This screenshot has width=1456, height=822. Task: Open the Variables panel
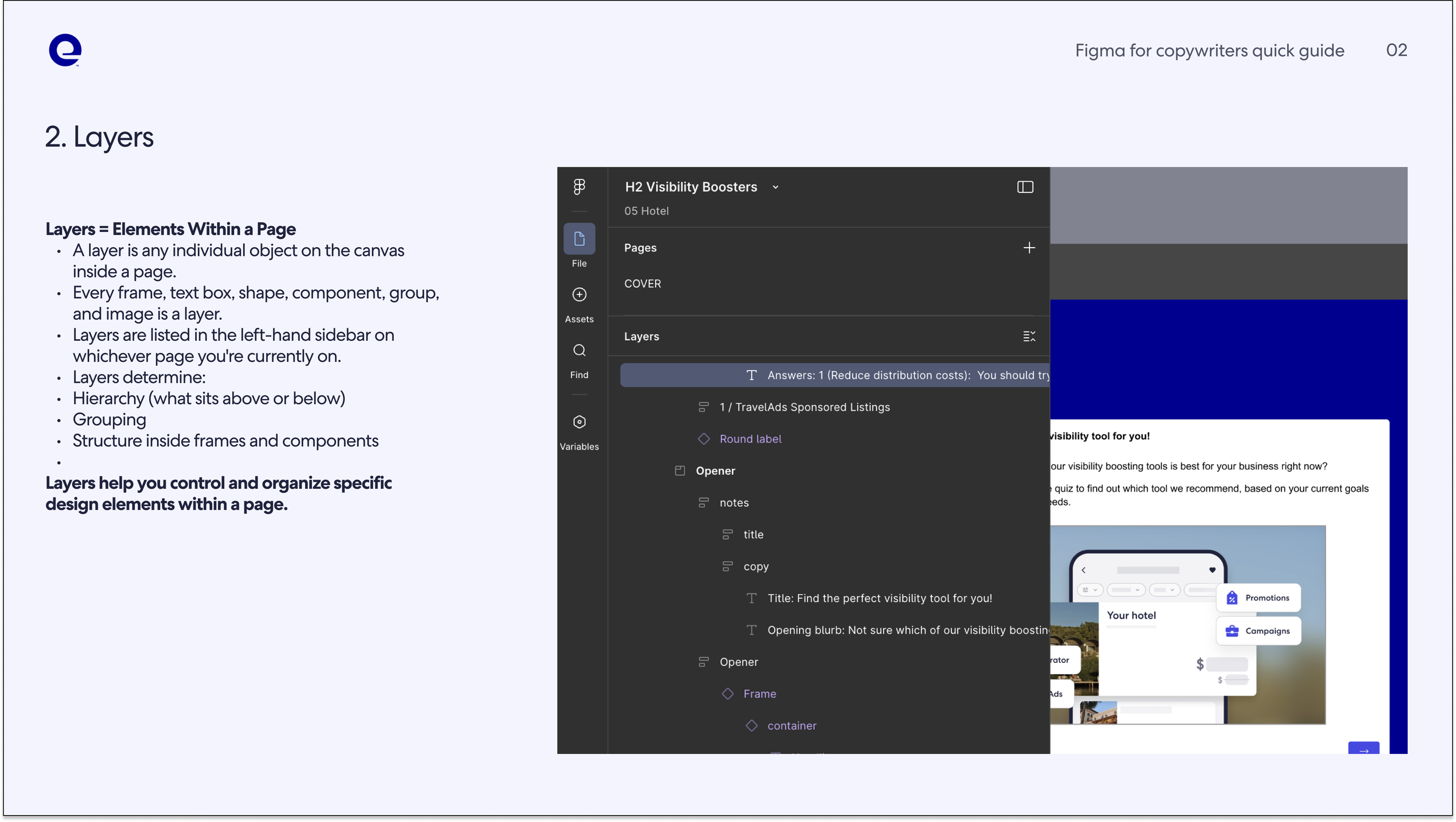579,422
